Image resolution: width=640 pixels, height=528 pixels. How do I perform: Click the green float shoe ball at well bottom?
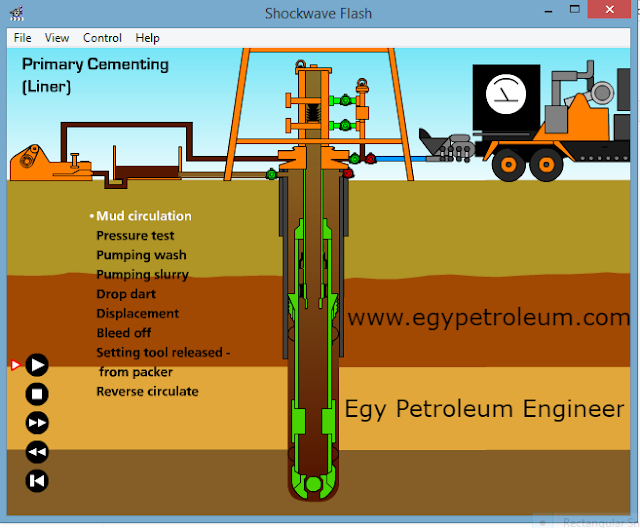pyautogui.click(x=313, y=484)
